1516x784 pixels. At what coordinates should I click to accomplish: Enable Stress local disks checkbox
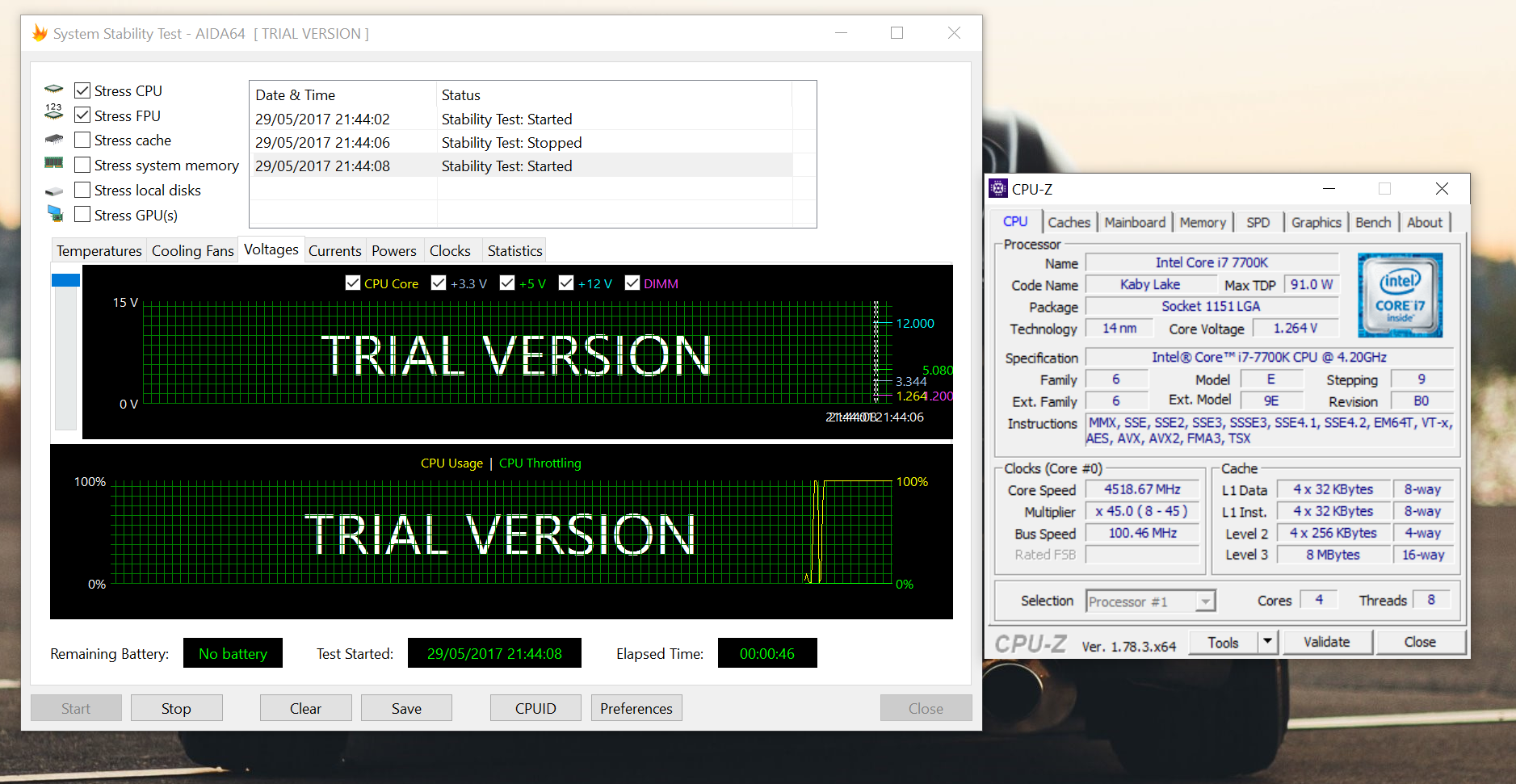click(x=82, y=190)
